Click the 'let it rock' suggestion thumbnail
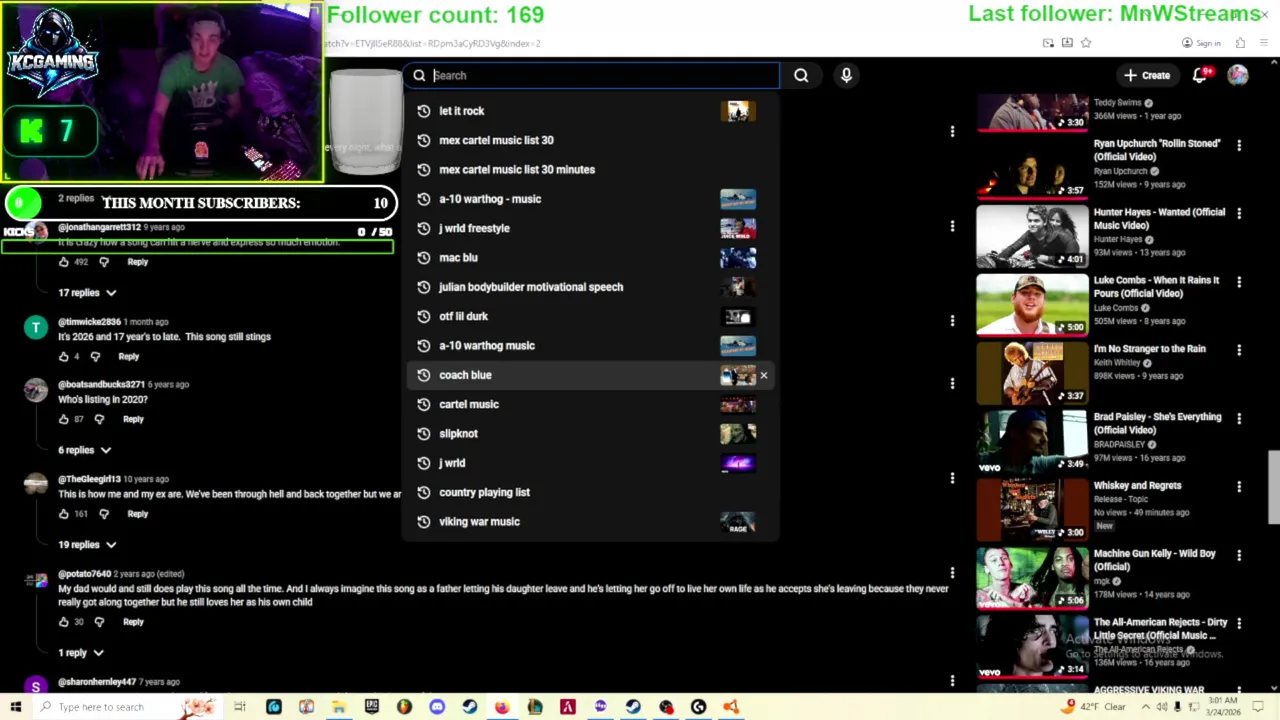The height and width of the screenshot is (720, 1280). pyautogui.click(x=738, y=111)
